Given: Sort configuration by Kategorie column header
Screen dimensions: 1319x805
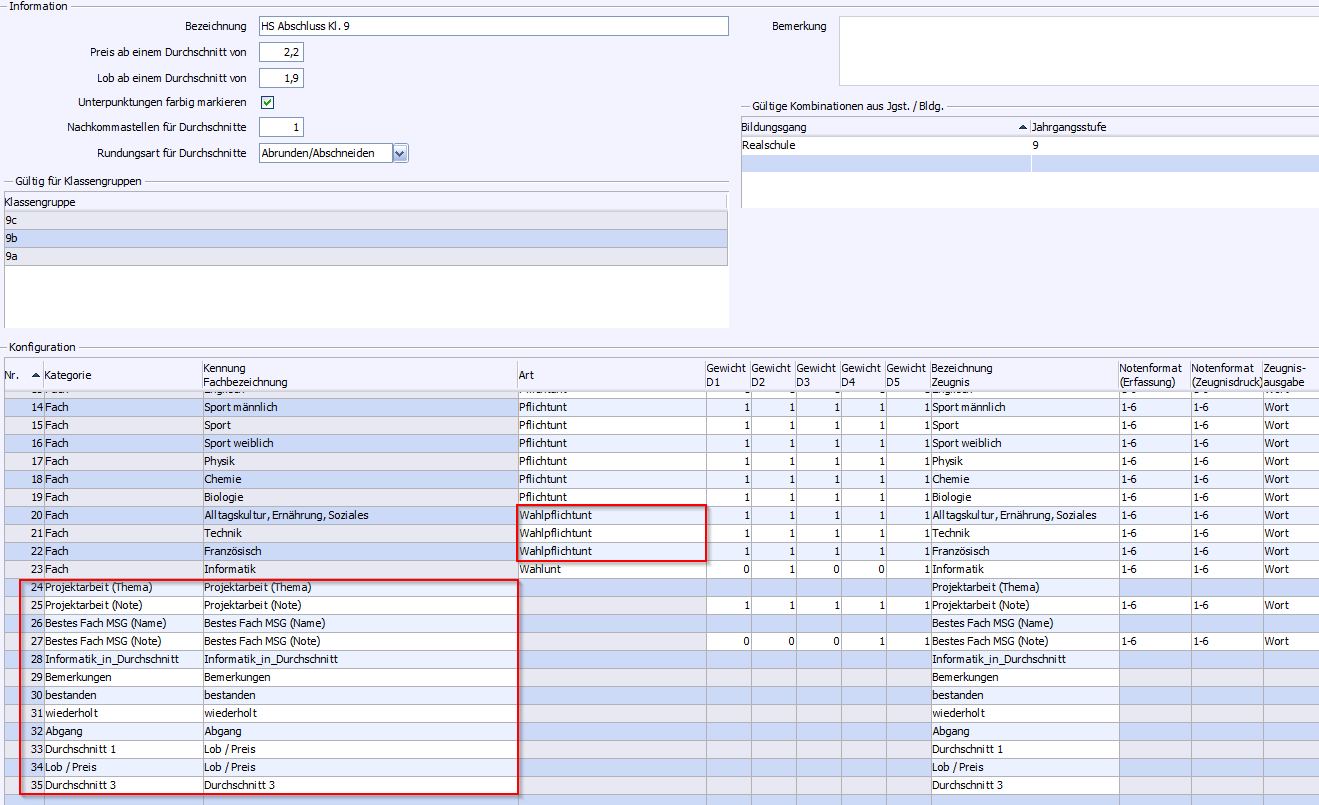Looking at the screenshot, I should [122, 375].
